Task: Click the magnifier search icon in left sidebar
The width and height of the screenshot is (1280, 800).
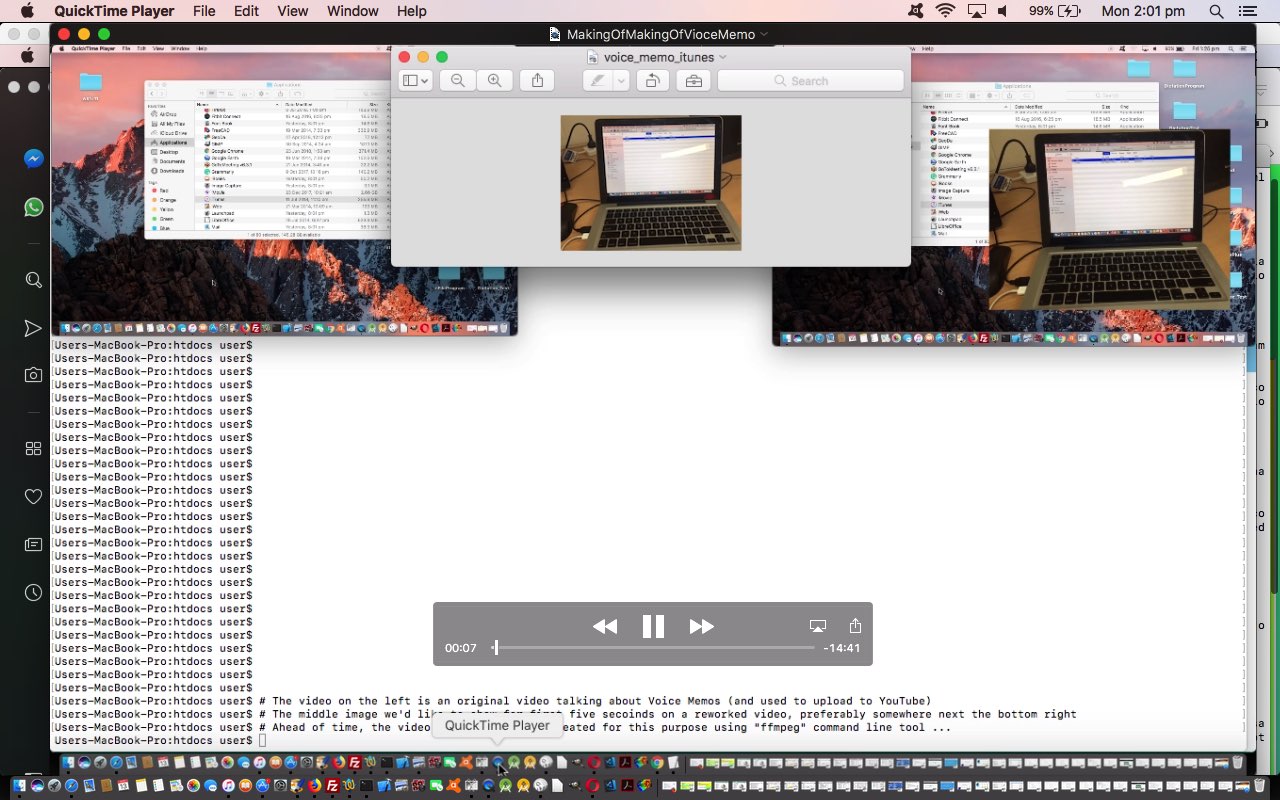Action: [33, 280]
